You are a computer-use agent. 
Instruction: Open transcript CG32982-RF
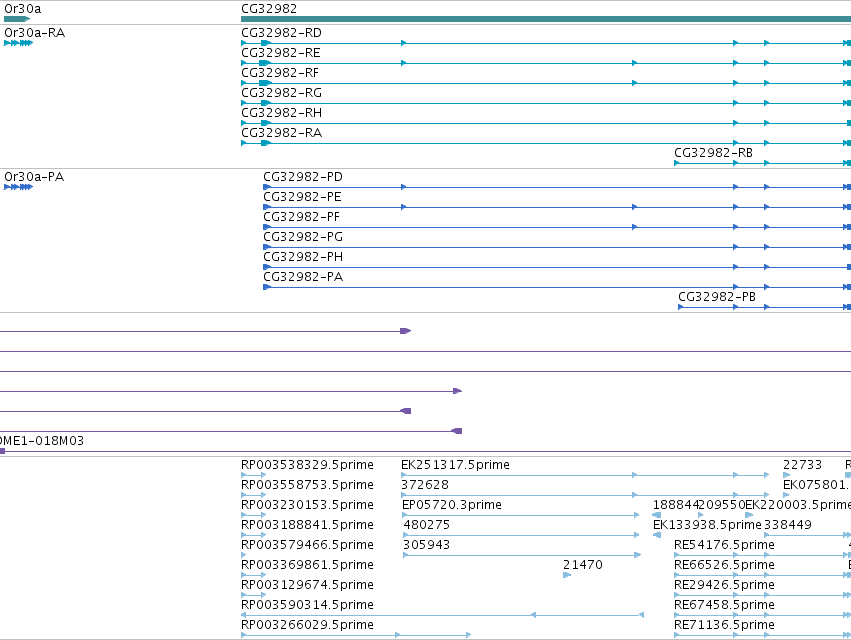[x=280, y=73]
